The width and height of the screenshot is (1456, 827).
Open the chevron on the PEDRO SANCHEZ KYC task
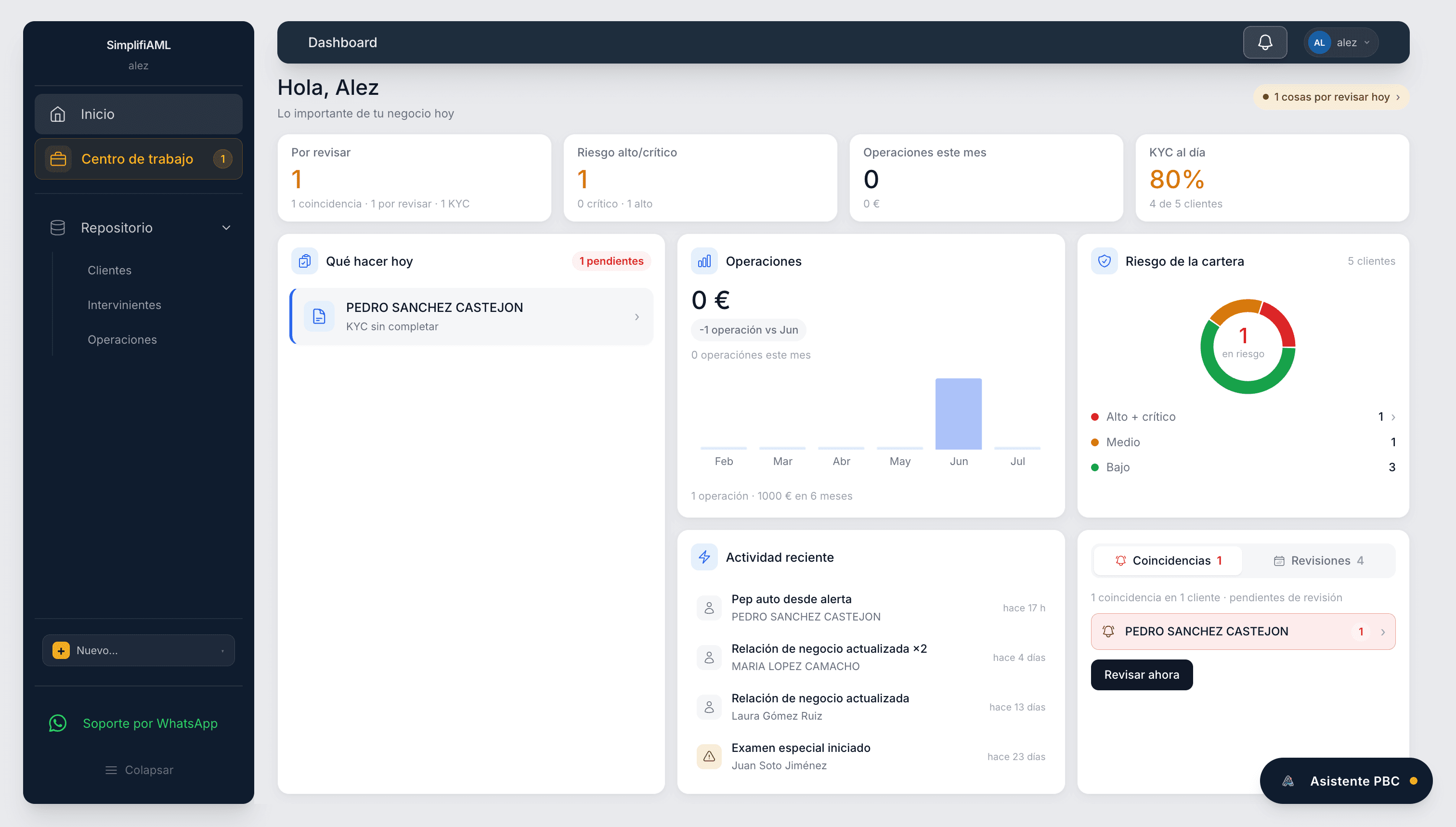click(x=637, y=317)
